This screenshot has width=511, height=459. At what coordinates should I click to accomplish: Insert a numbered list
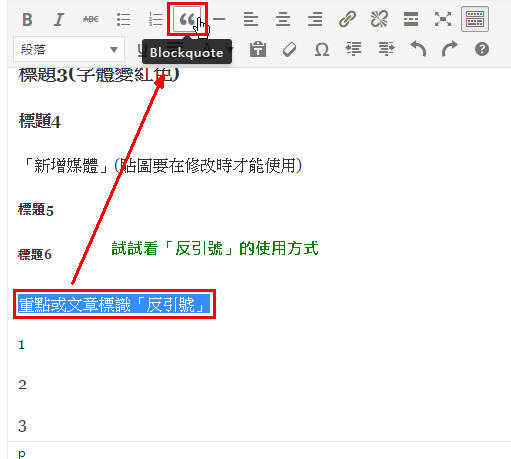tap(155, 19)
